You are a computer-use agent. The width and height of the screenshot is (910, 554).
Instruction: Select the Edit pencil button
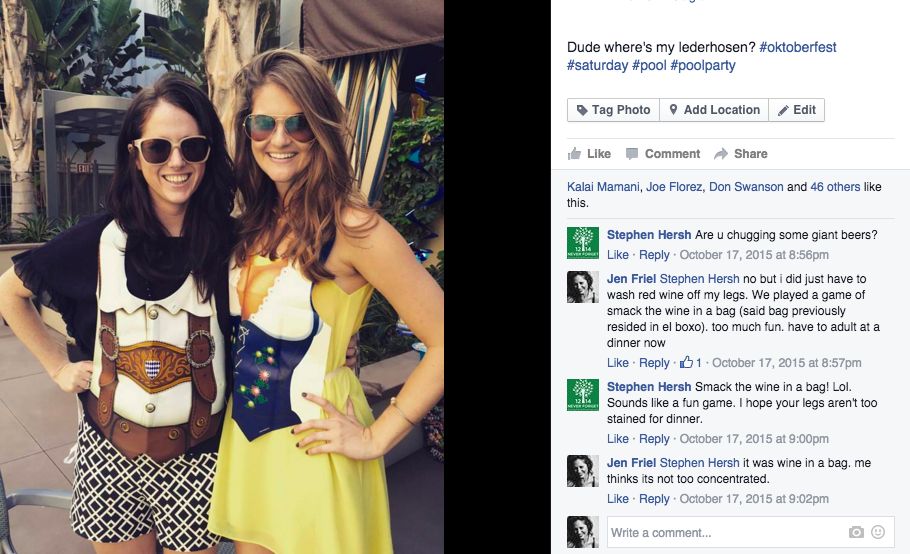tap(796, 110)
